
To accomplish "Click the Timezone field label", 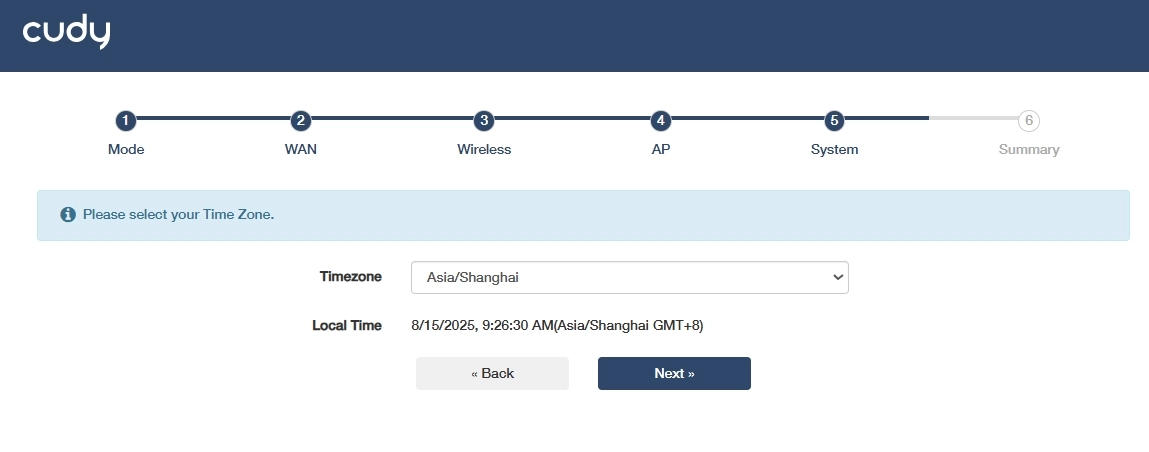I will (x=350, y=277).
